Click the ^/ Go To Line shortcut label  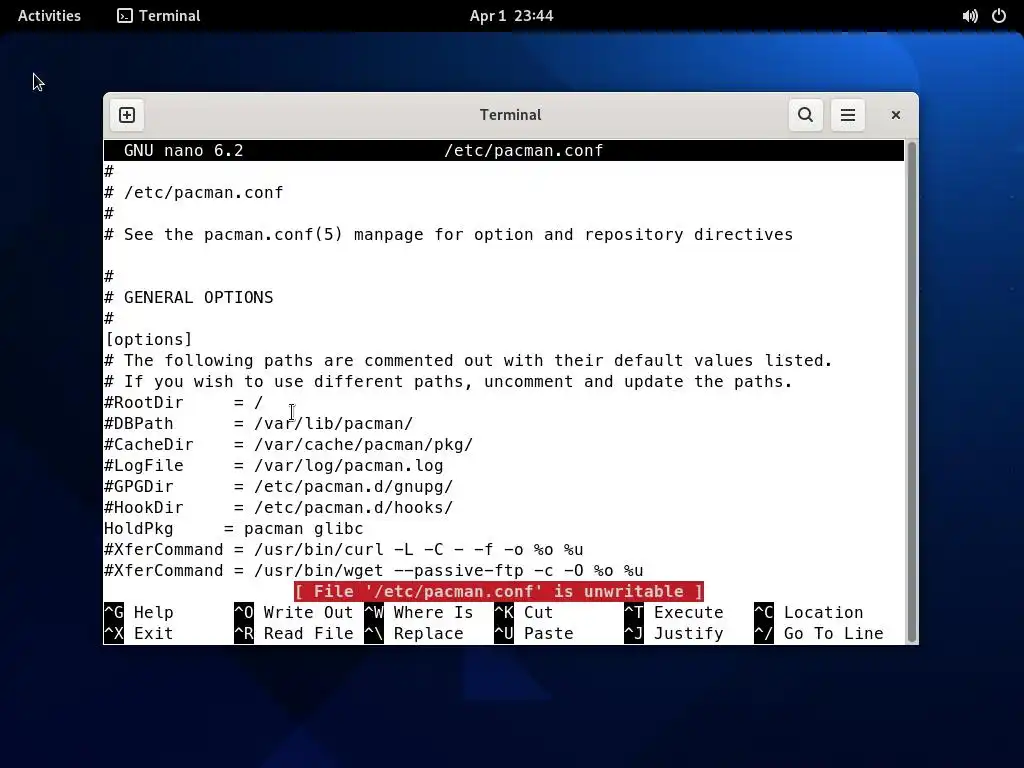(x=819, y=633)
